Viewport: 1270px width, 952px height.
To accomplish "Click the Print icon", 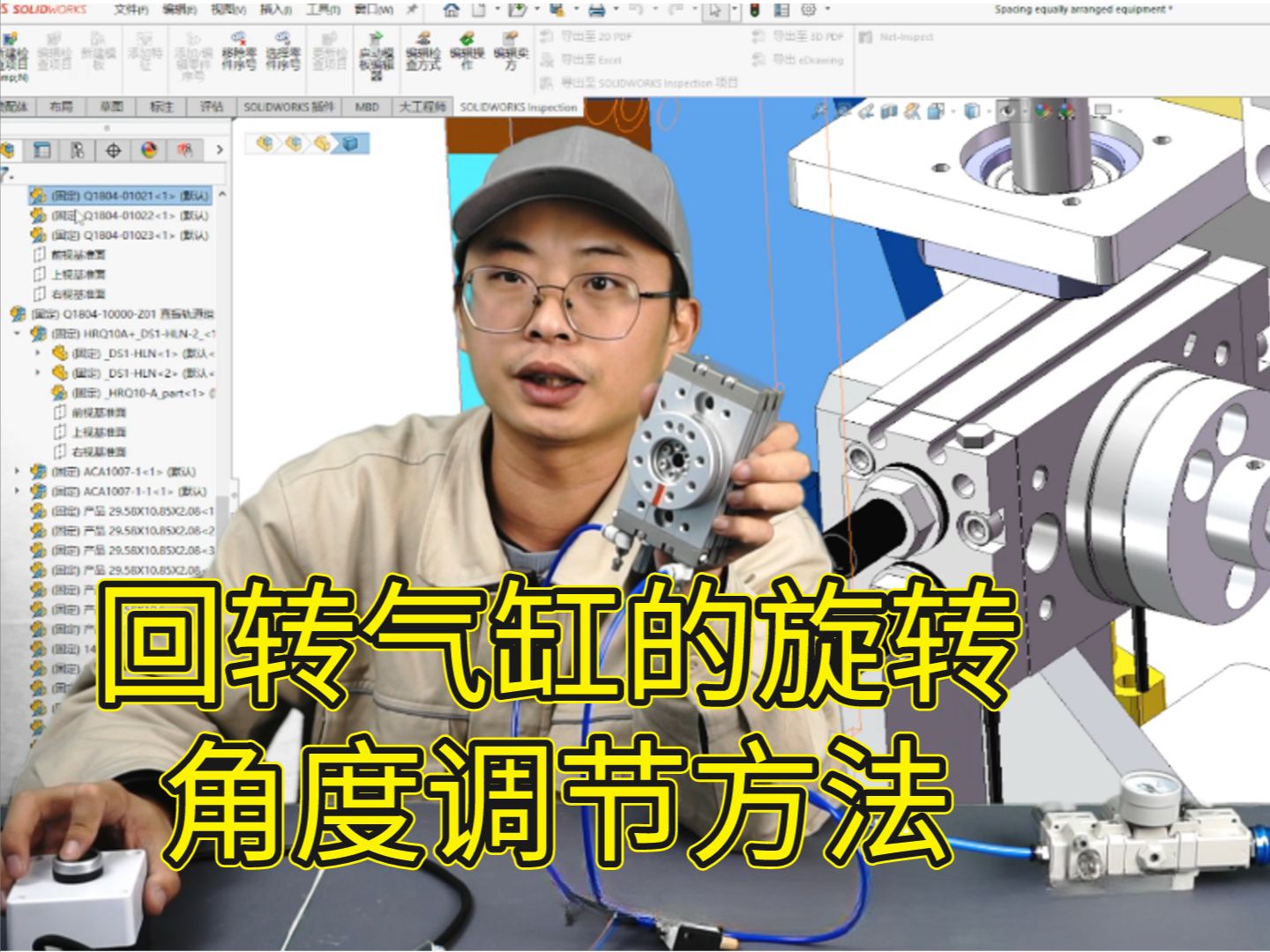I will pos(597,11).
